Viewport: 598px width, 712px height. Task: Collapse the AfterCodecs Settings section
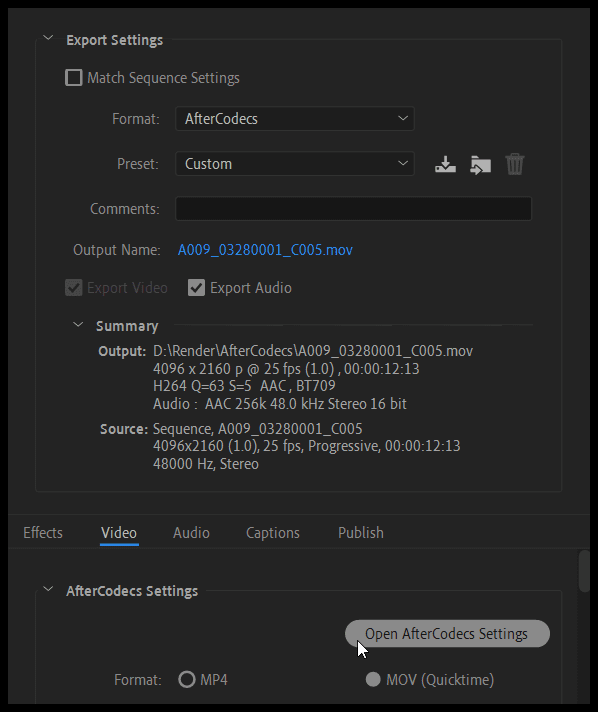click(48, 589)
